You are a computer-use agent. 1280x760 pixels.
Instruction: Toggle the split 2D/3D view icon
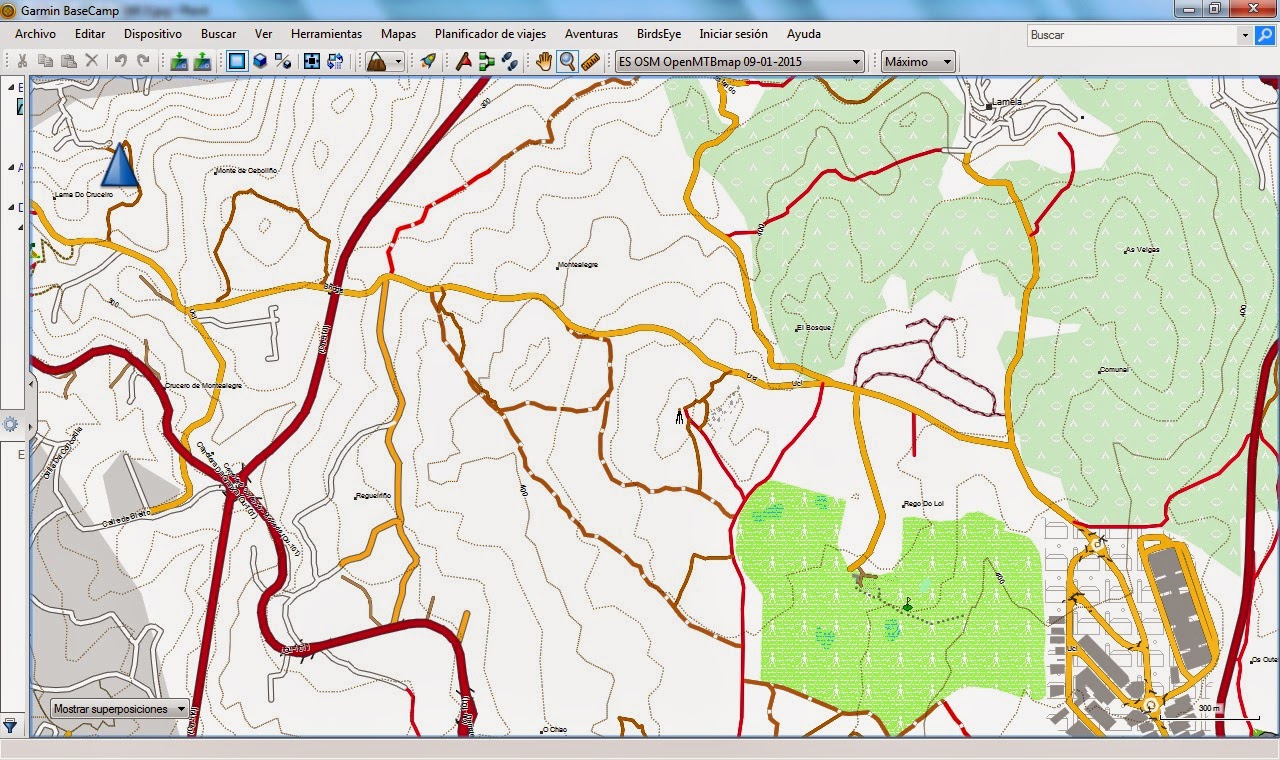[x=283, y=61]
